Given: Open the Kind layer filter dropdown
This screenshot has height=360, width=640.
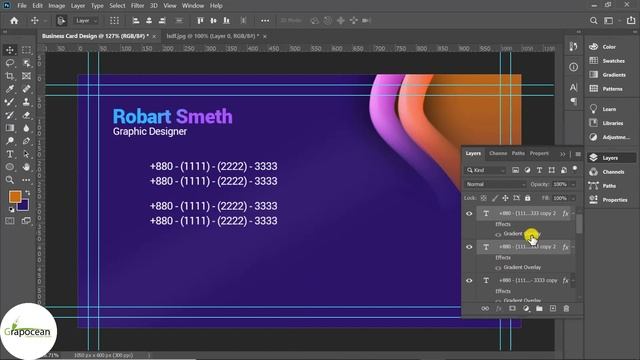Looking at the screenshot, I should 486,170.
